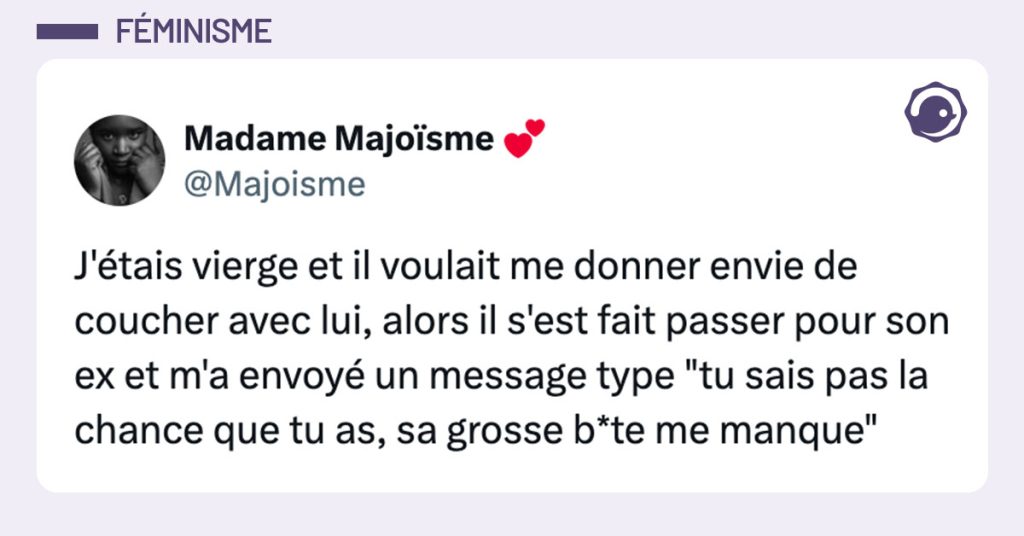This screenshot has width=1024, height=536.
Task: Click the two red hearts emoji
Action: (526, 139)
